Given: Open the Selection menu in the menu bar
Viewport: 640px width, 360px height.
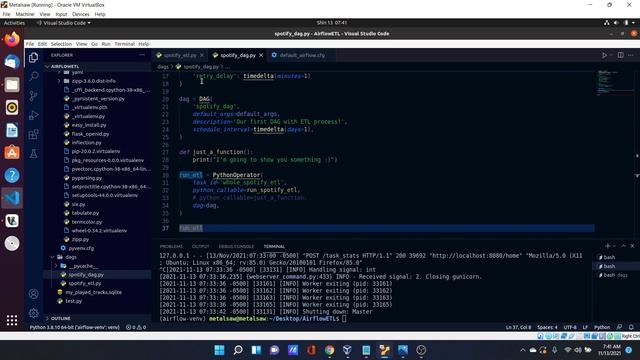Looking at the screenshot, I should (61, 44).
